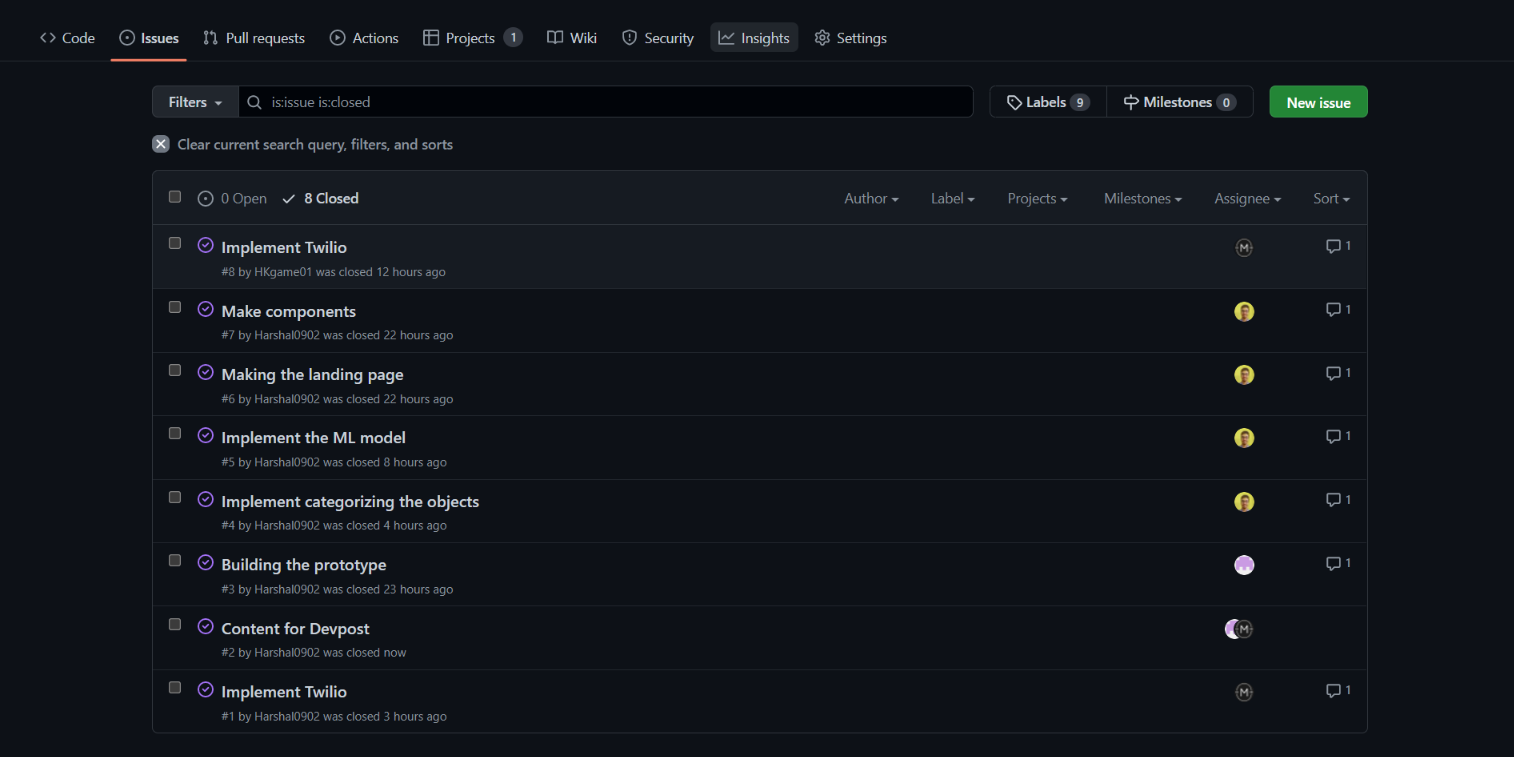Expand the Assignee filter dropdown
1514x757 pixels.
click(x=1248, y=199)
